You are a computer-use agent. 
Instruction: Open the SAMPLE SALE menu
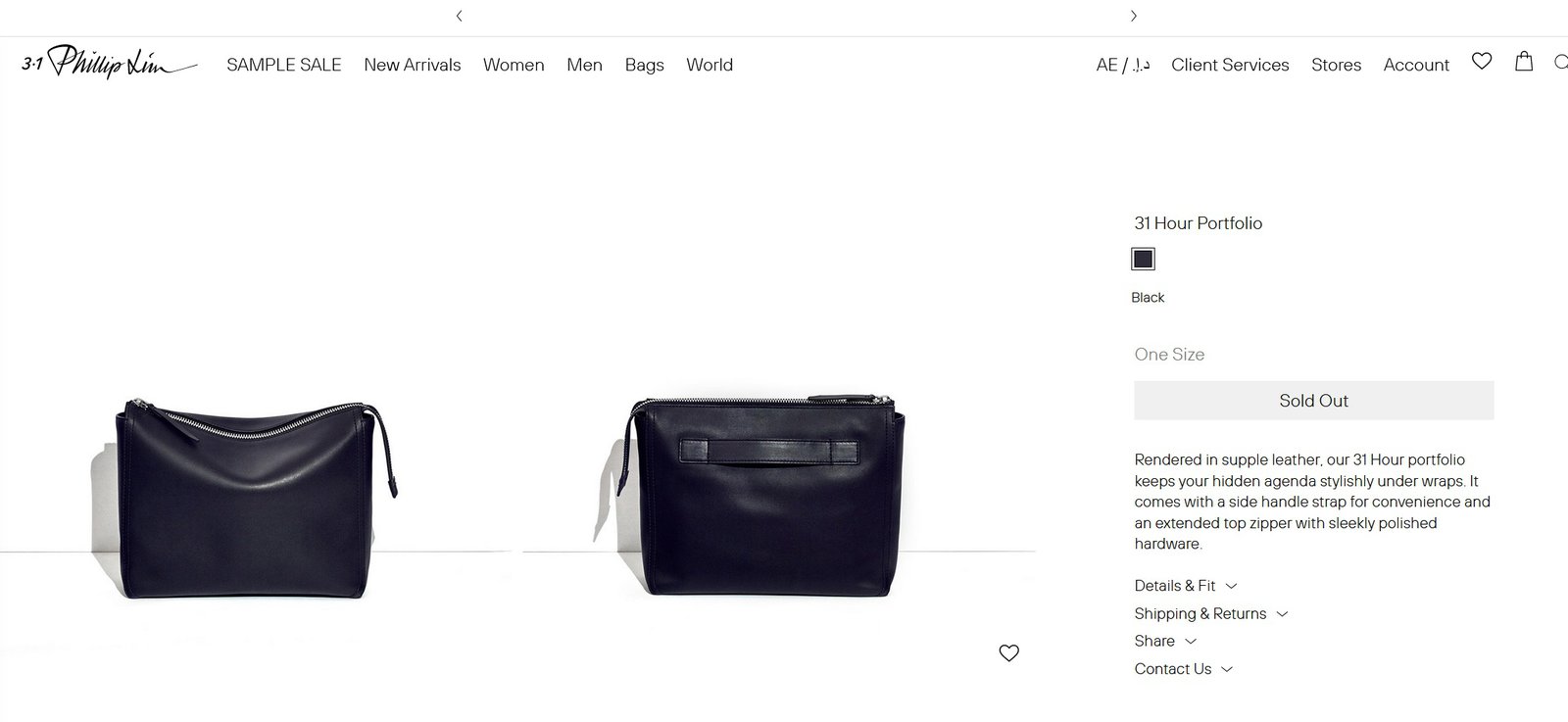[284, 65]
